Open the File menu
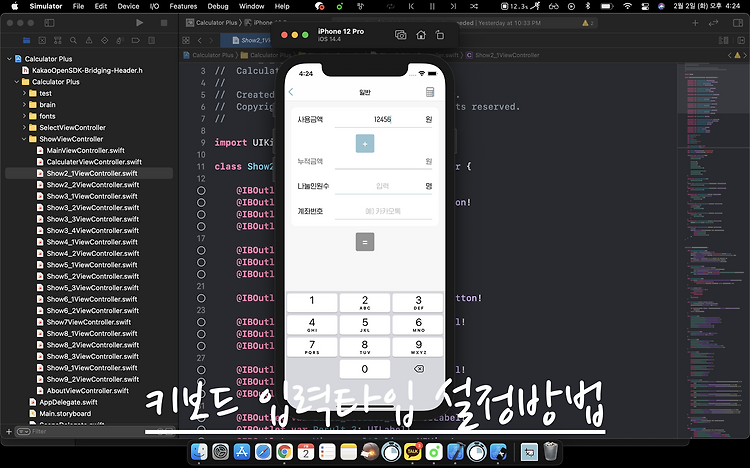Image resolution: width=750 pixels, height=468 pixels. (78, 6)
